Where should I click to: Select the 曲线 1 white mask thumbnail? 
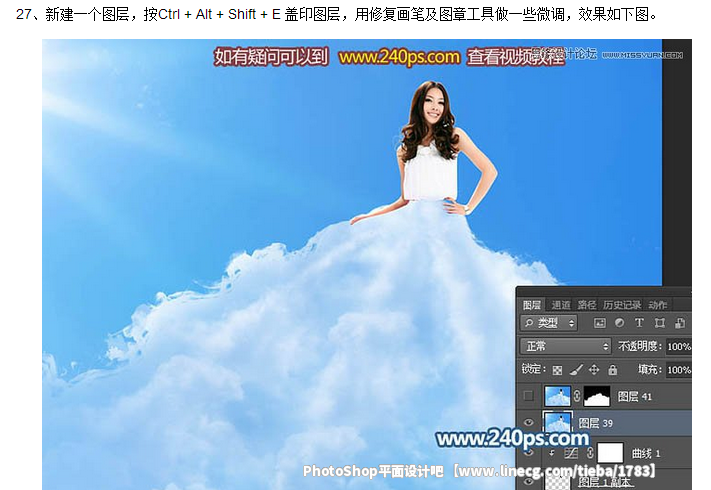610,453
